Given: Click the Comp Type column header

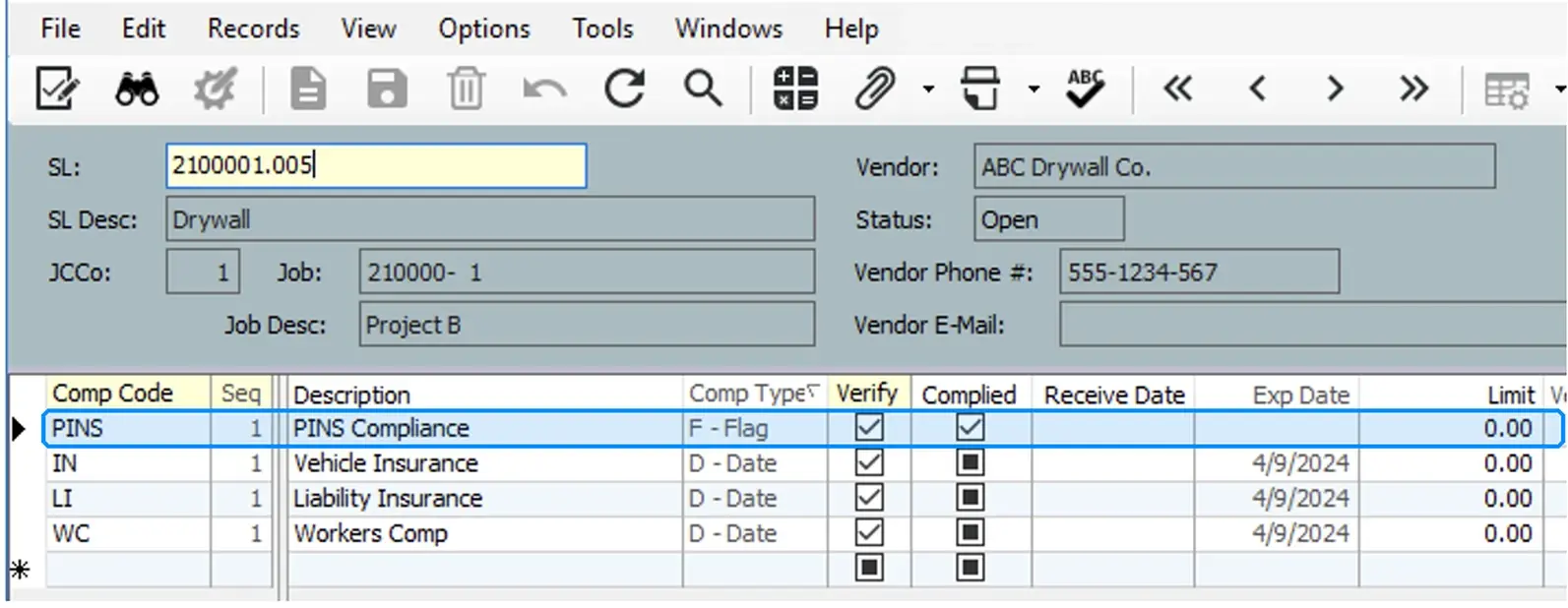Looking at the screenshot, I should click(755, 393).
